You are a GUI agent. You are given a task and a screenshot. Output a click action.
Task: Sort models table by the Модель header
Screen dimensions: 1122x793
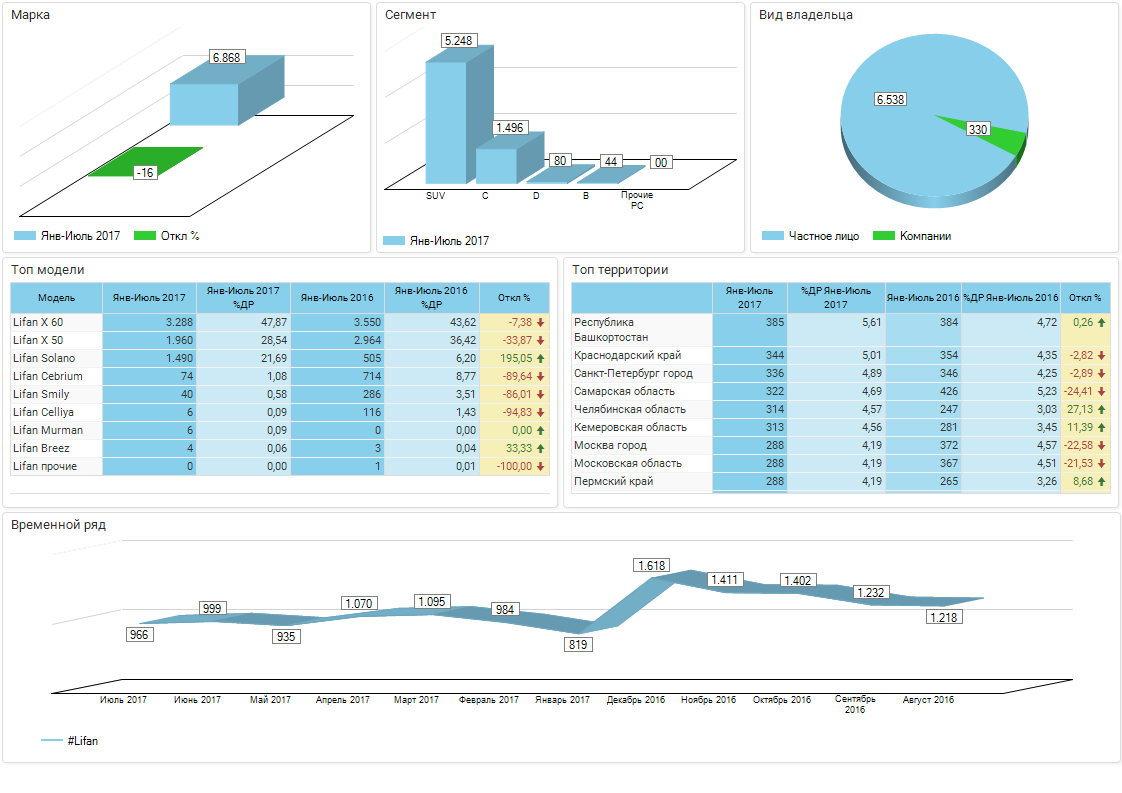pos(57,298)
